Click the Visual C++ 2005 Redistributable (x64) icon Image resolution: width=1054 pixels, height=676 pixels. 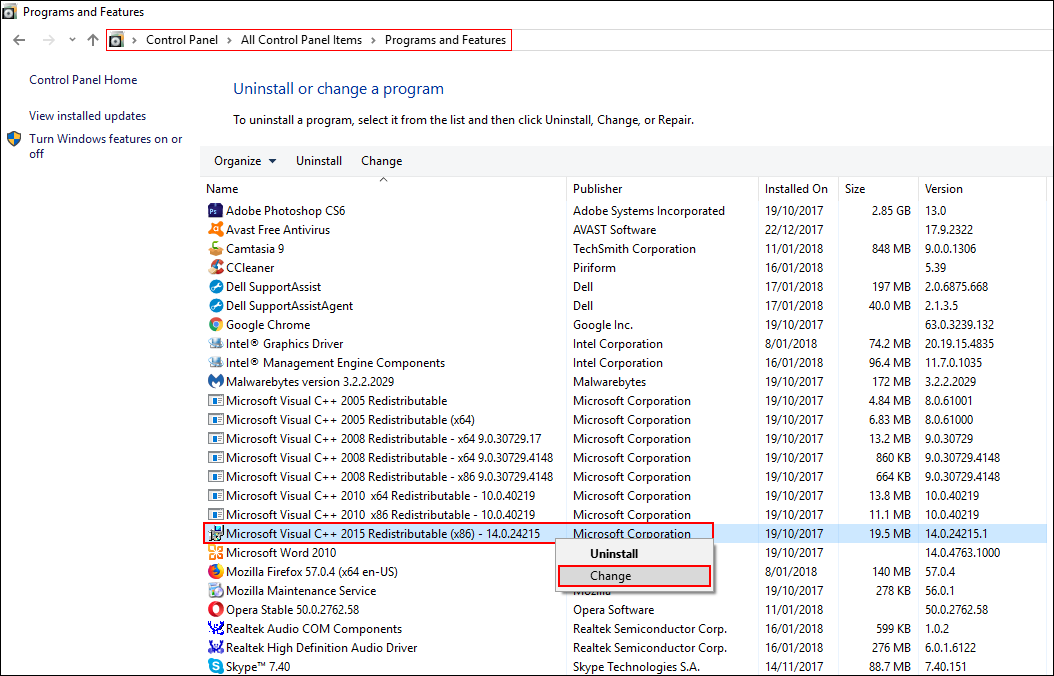[215, 419]
